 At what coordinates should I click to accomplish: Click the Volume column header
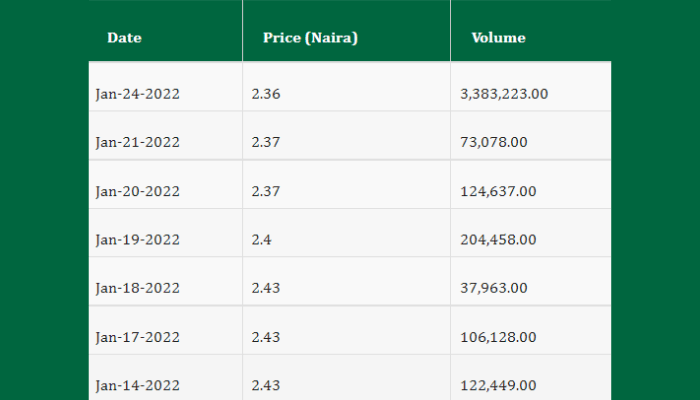point(498,38)
